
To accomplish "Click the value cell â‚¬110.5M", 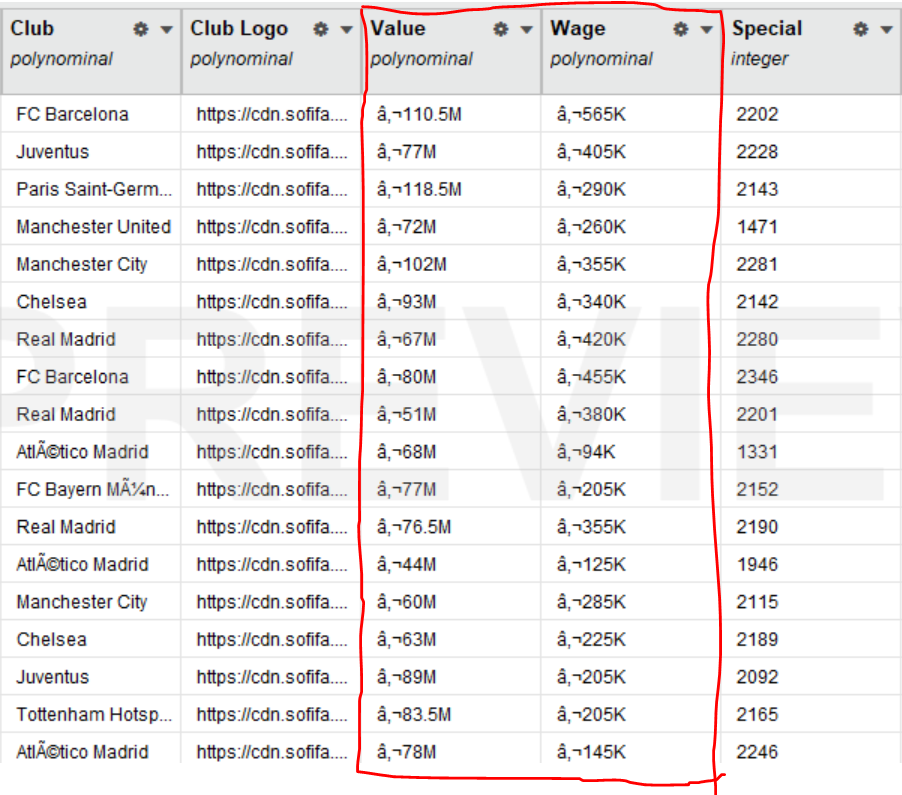I will [x=419, y=114].
